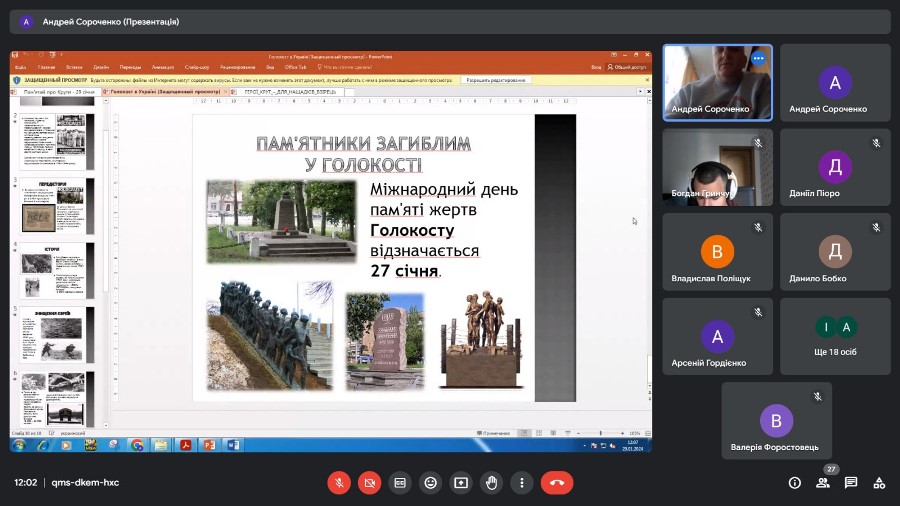This screenshot has width=900, height=506.
Task: Open the three-dot more options menu
Action: coord(521,482)
